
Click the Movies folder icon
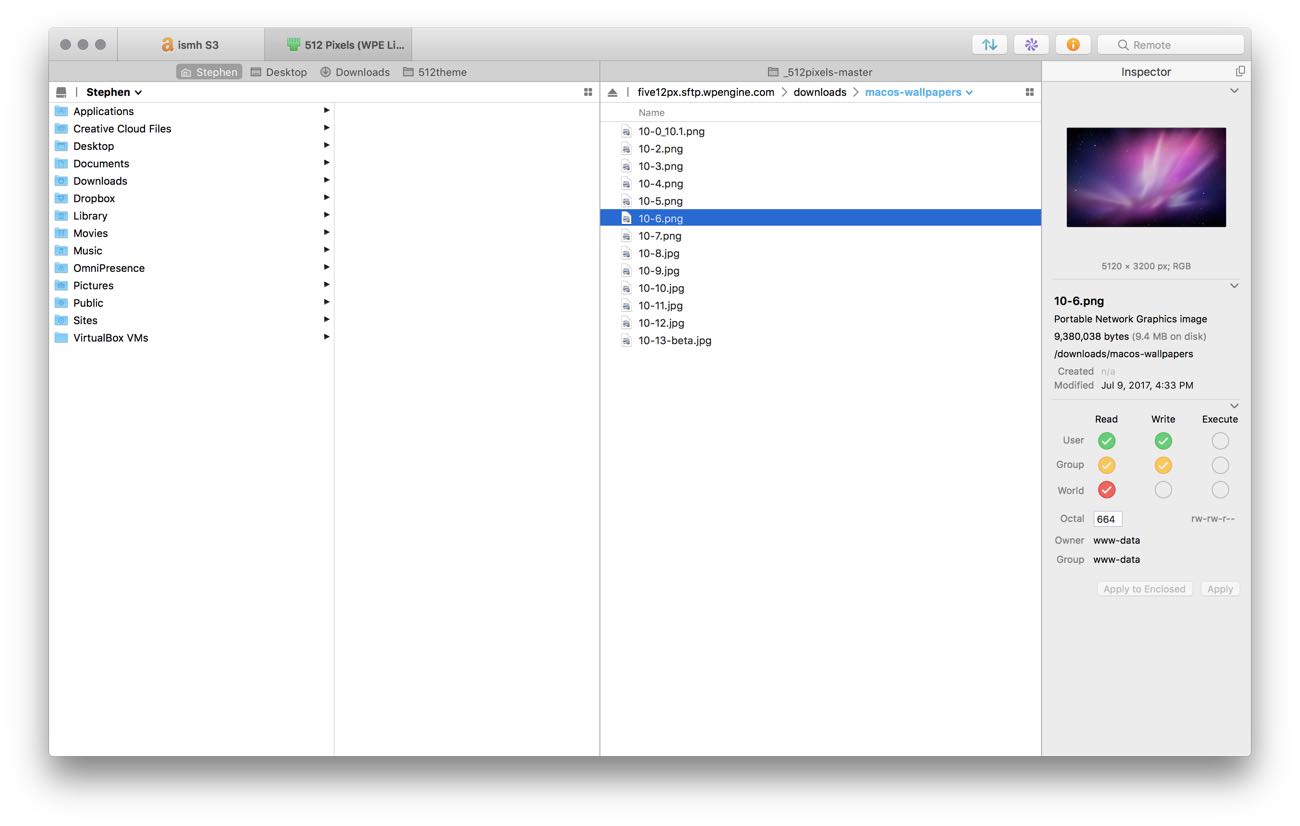coord(62,233)
